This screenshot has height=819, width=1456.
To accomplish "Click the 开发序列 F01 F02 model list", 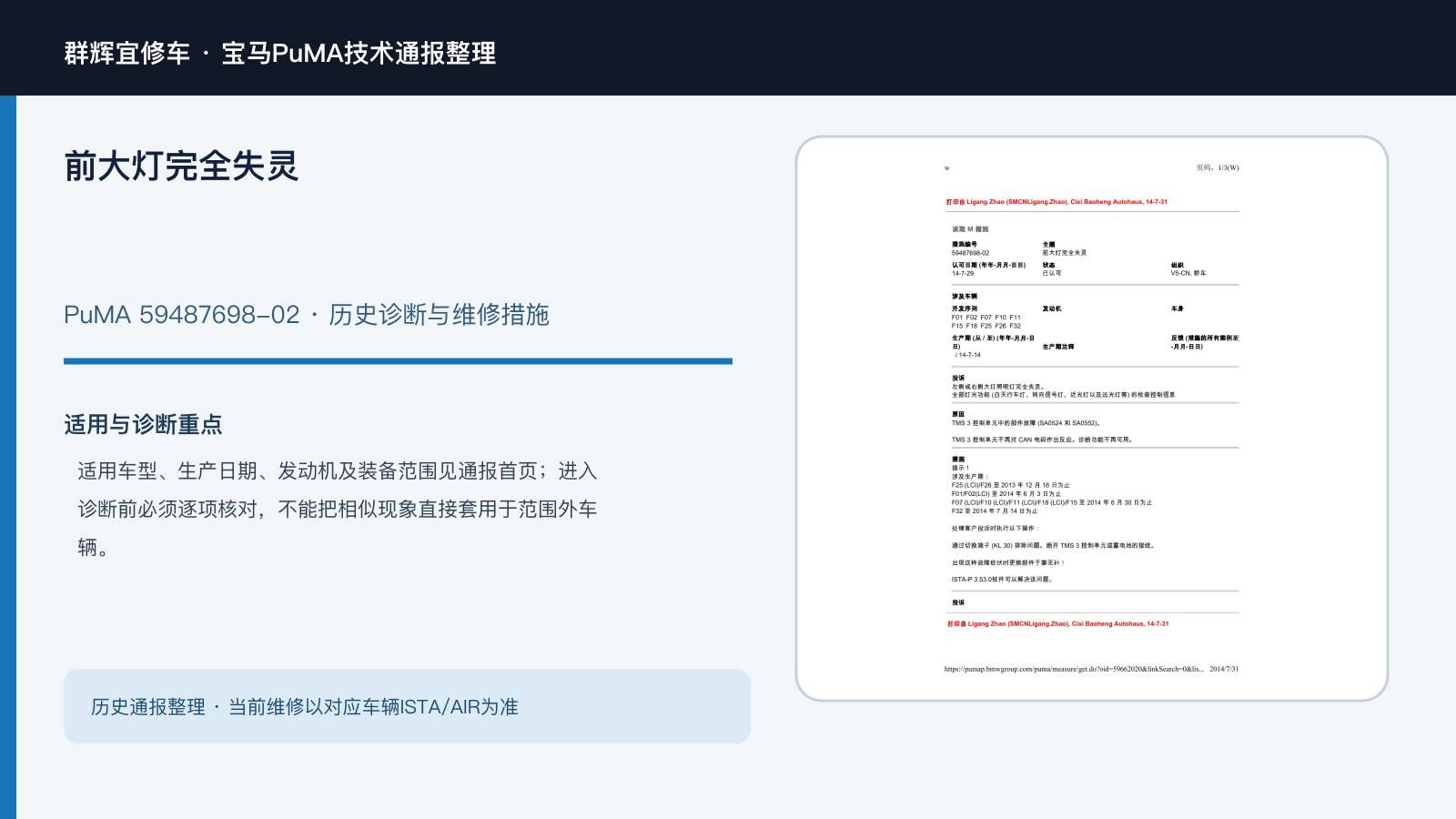I will (986, 318).
